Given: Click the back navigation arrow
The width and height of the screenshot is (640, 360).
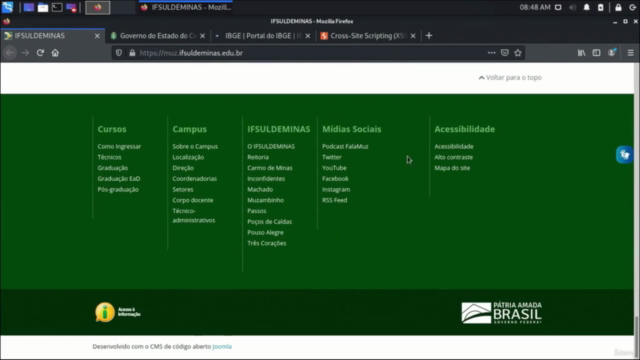Looking at the screenshot, I should tap(10, 53).
